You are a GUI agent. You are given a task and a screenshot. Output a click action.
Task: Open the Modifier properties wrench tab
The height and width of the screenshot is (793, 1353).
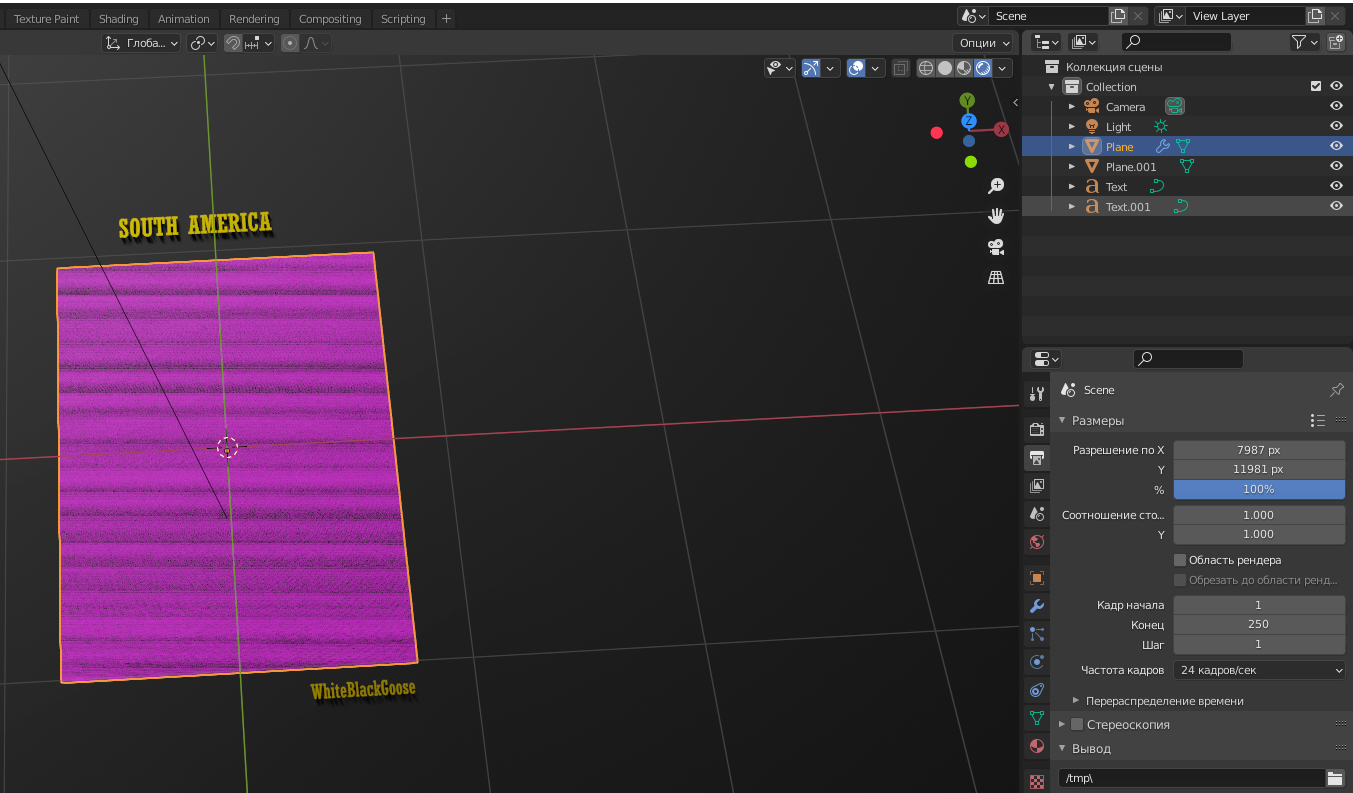coord(1037,606)
